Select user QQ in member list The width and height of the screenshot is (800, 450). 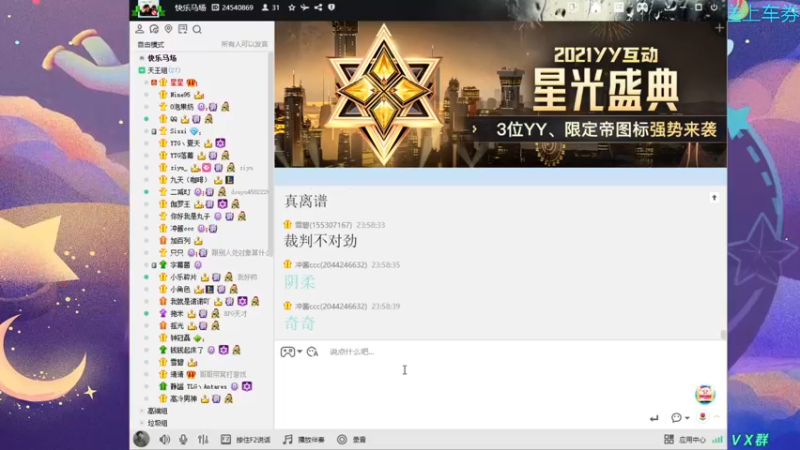174,119
